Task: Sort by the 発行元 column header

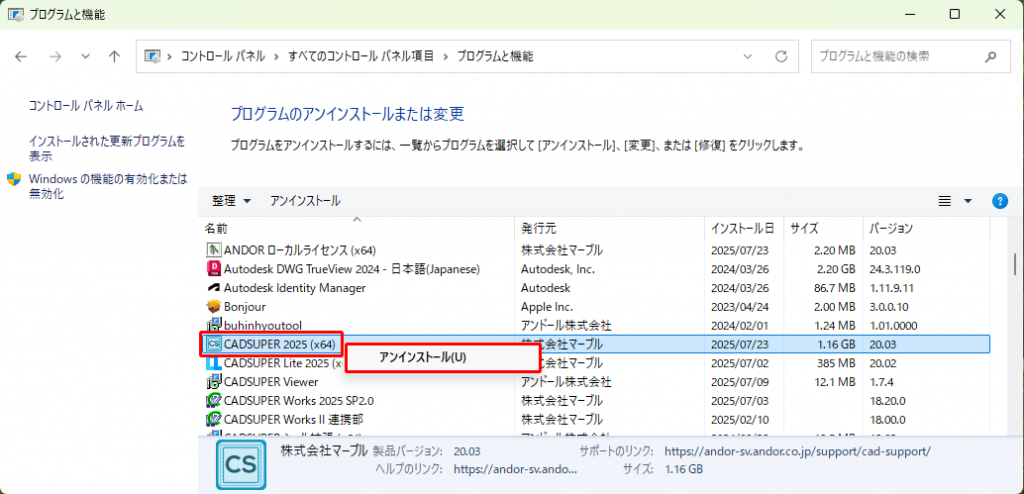Action: click(x=610, y=229)
